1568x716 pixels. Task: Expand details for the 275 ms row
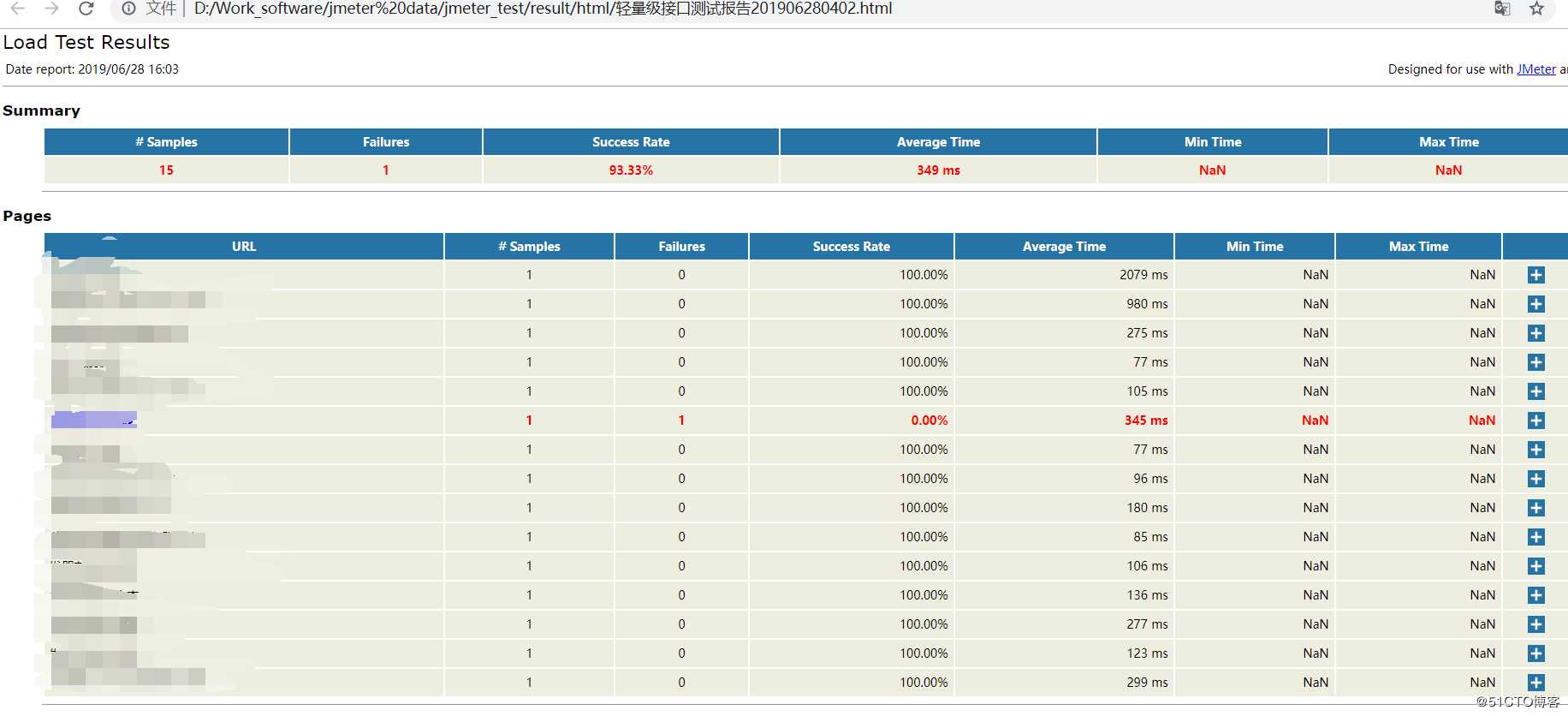[1536, 333]
